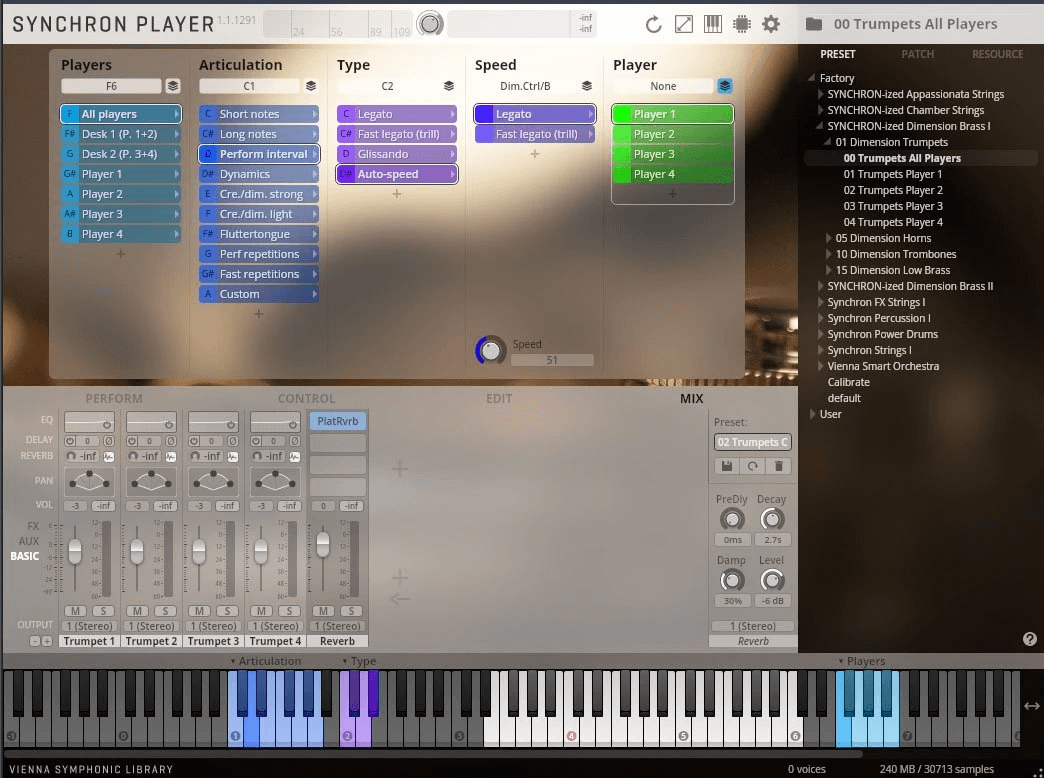Open MIDI/CC settings via the chip icon
Viewport: 1044px width, 778px height.
[x=742, y=23]
